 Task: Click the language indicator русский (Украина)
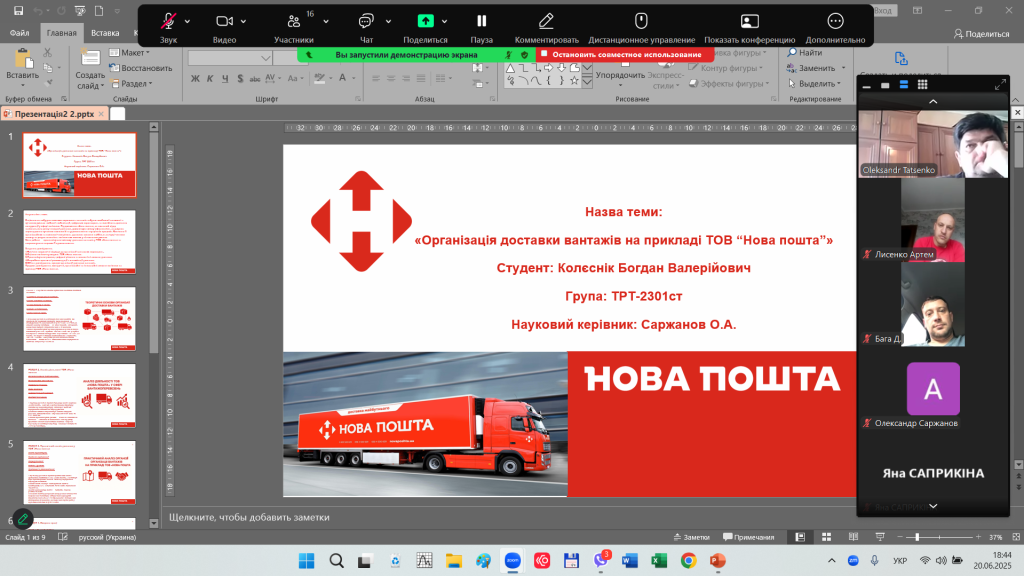tap(107, 537)
